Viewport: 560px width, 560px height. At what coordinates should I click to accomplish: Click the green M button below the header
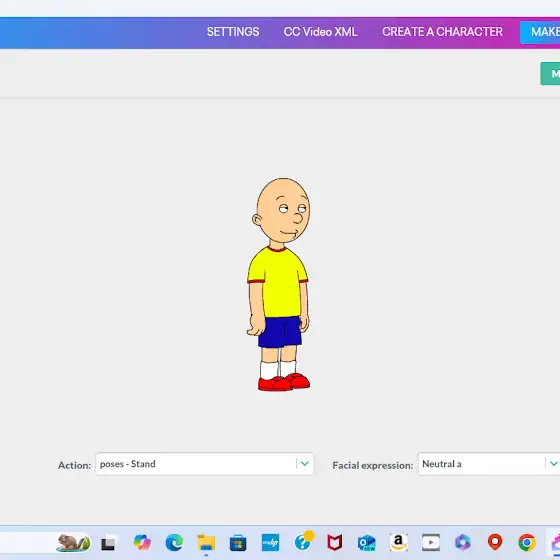click(x=550, y=74)
